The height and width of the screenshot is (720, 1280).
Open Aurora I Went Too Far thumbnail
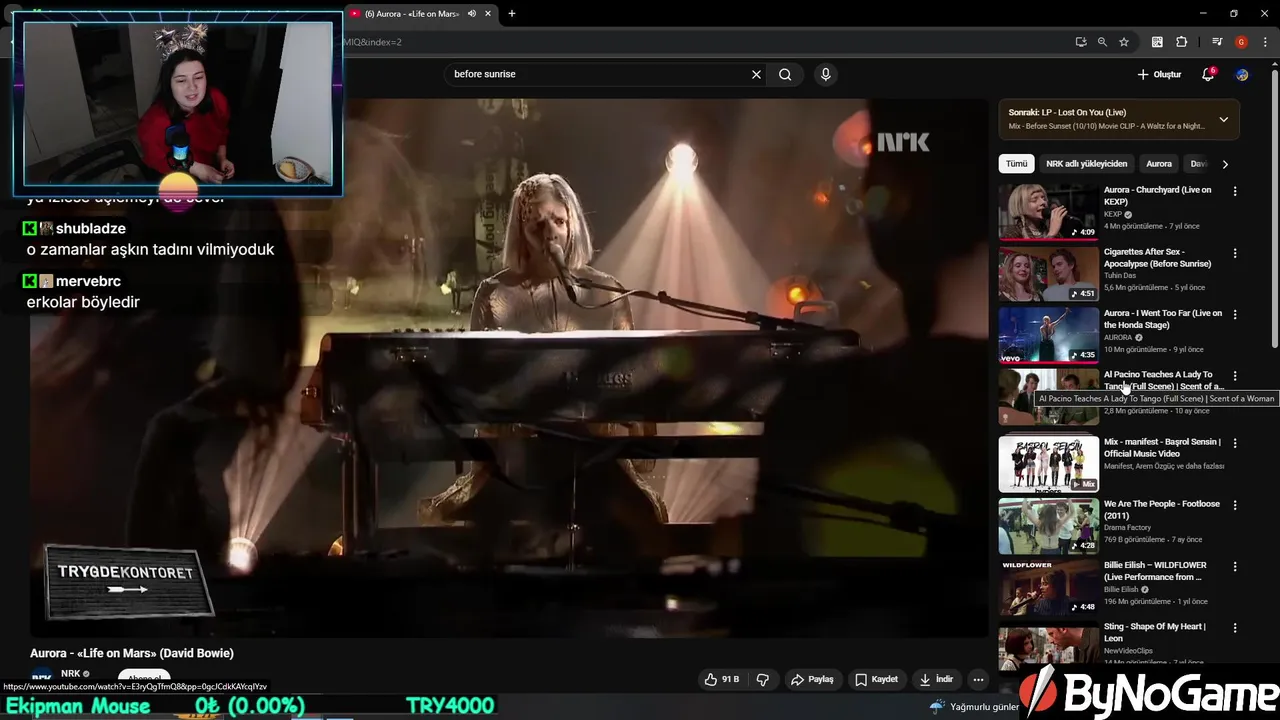pyautogui.click(x=1048, y=335)
